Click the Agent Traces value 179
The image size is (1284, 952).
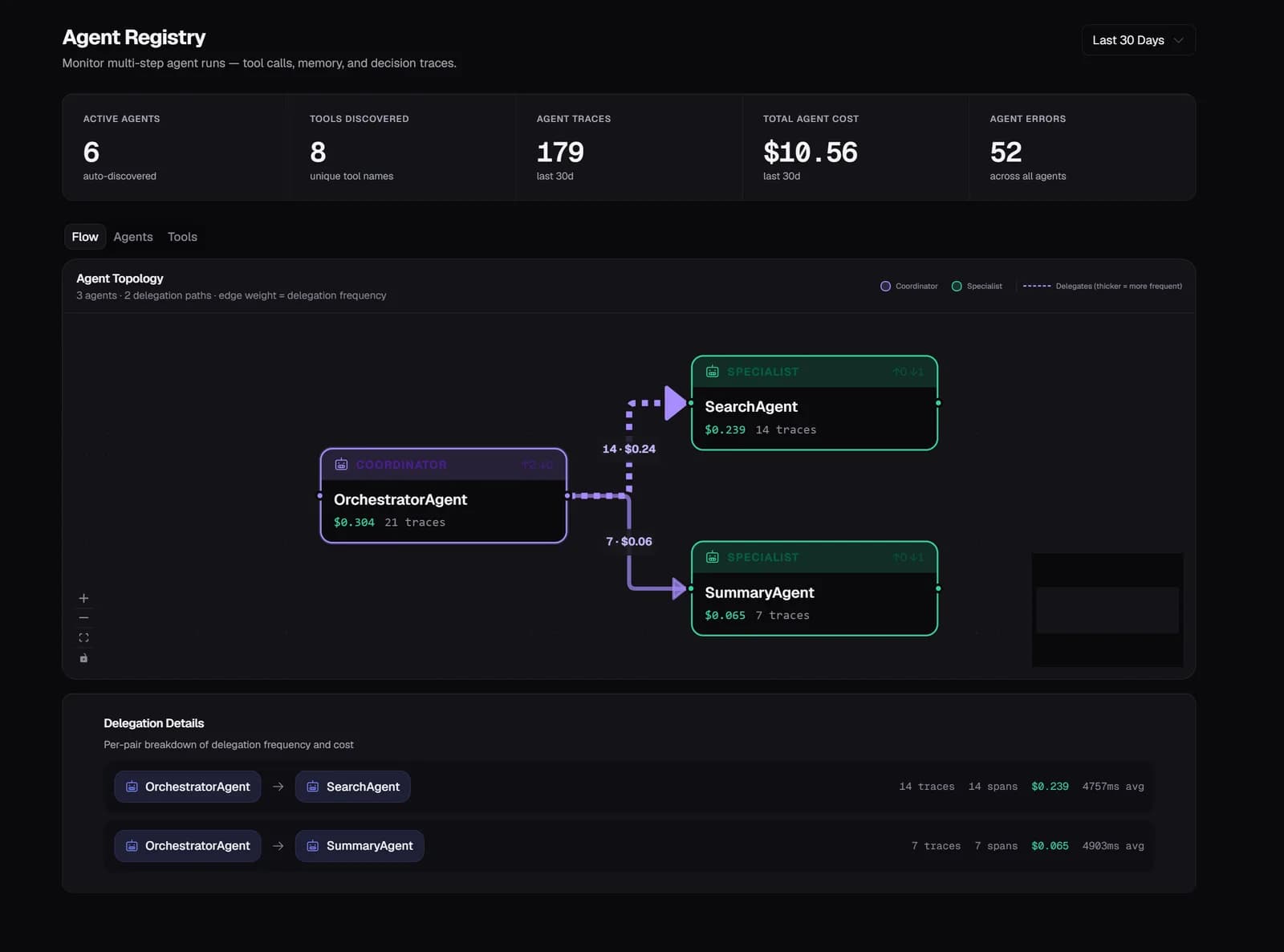coord(560,153)
